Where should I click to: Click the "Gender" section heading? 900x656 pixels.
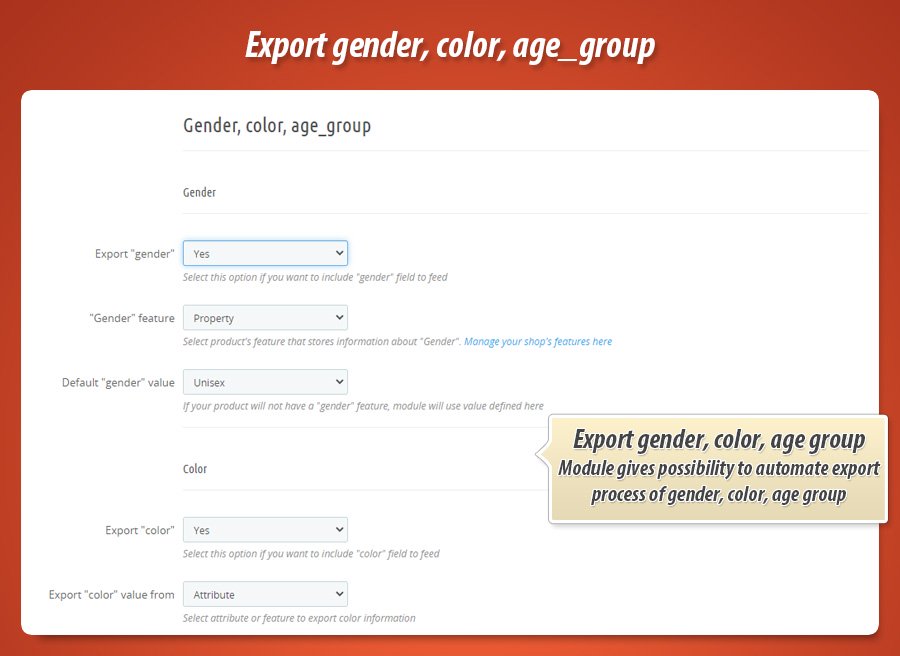[196, 192]
